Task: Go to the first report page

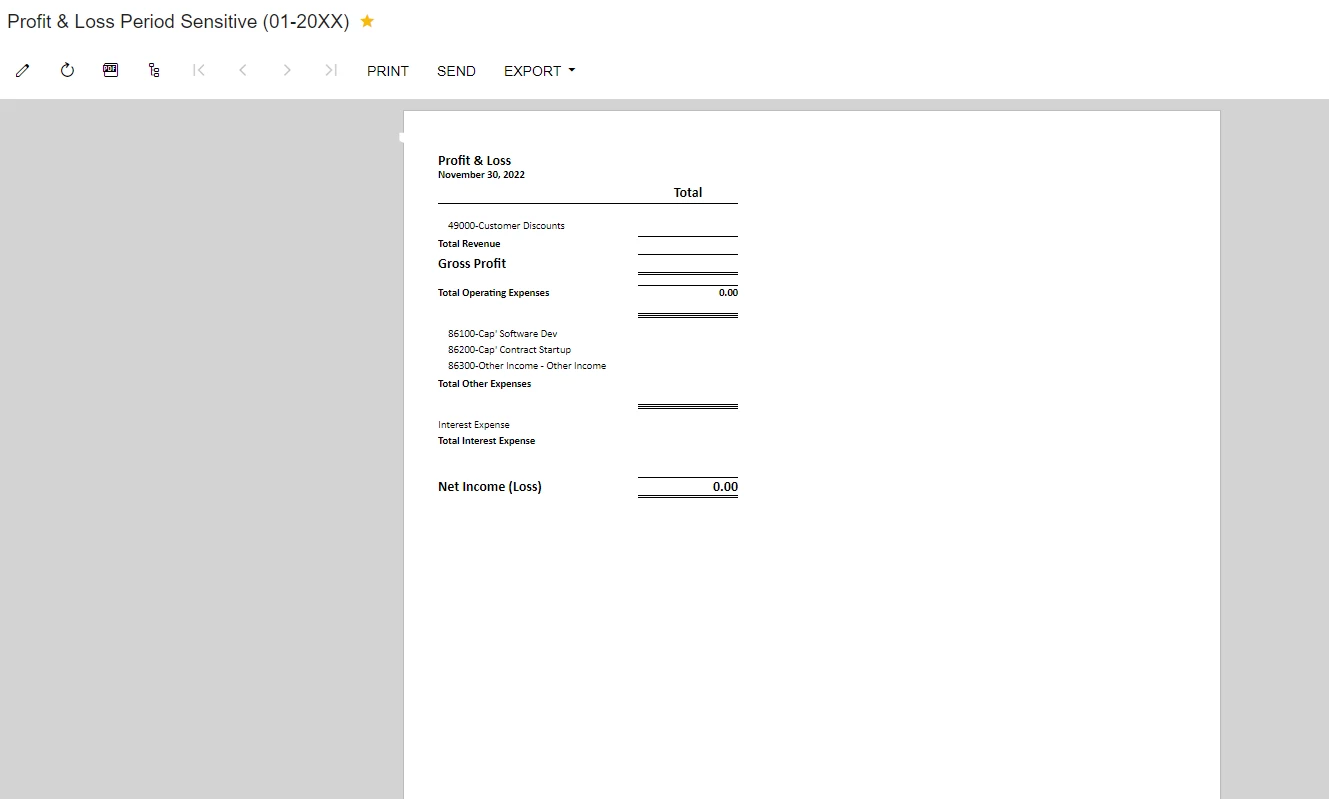Action: (199, 70)
